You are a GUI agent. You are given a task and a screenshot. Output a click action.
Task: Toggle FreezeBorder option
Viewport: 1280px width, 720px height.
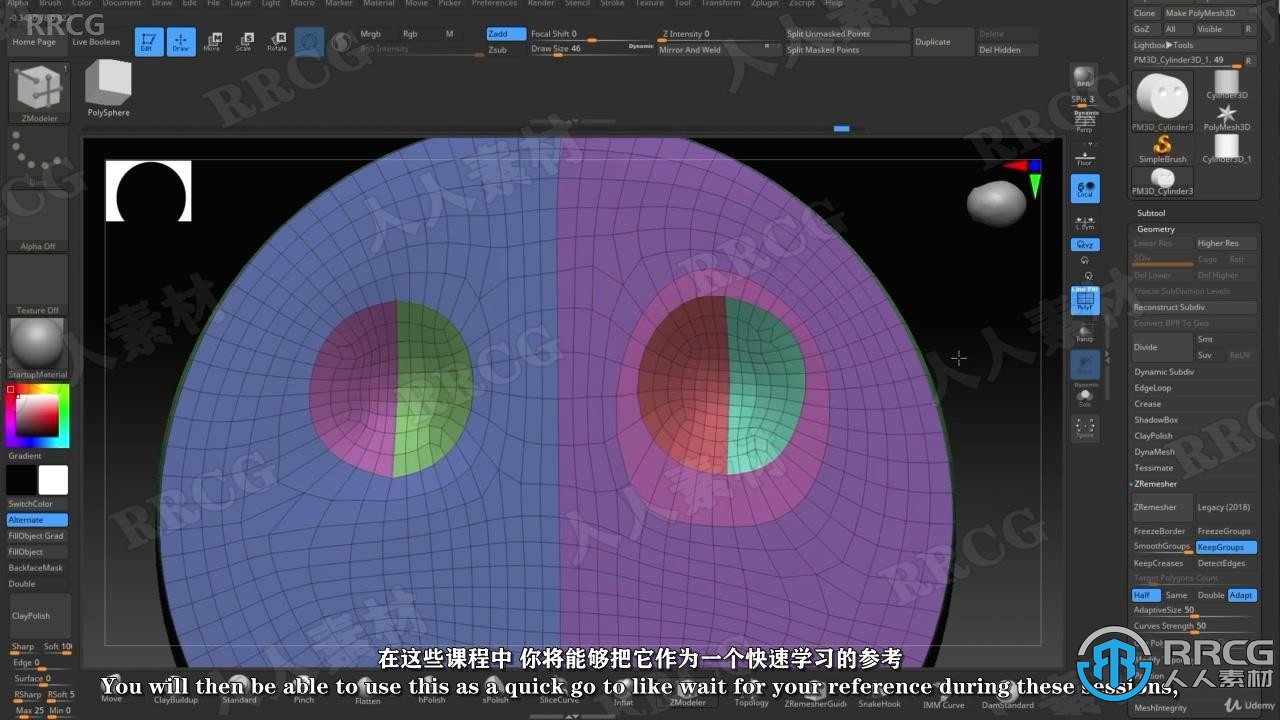[x=1161, y=531]
